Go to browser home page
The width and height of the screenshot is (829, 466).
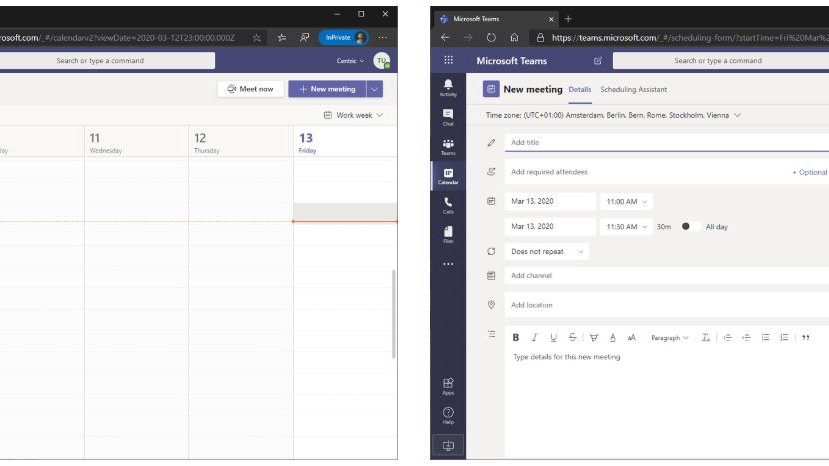[514, 38]
